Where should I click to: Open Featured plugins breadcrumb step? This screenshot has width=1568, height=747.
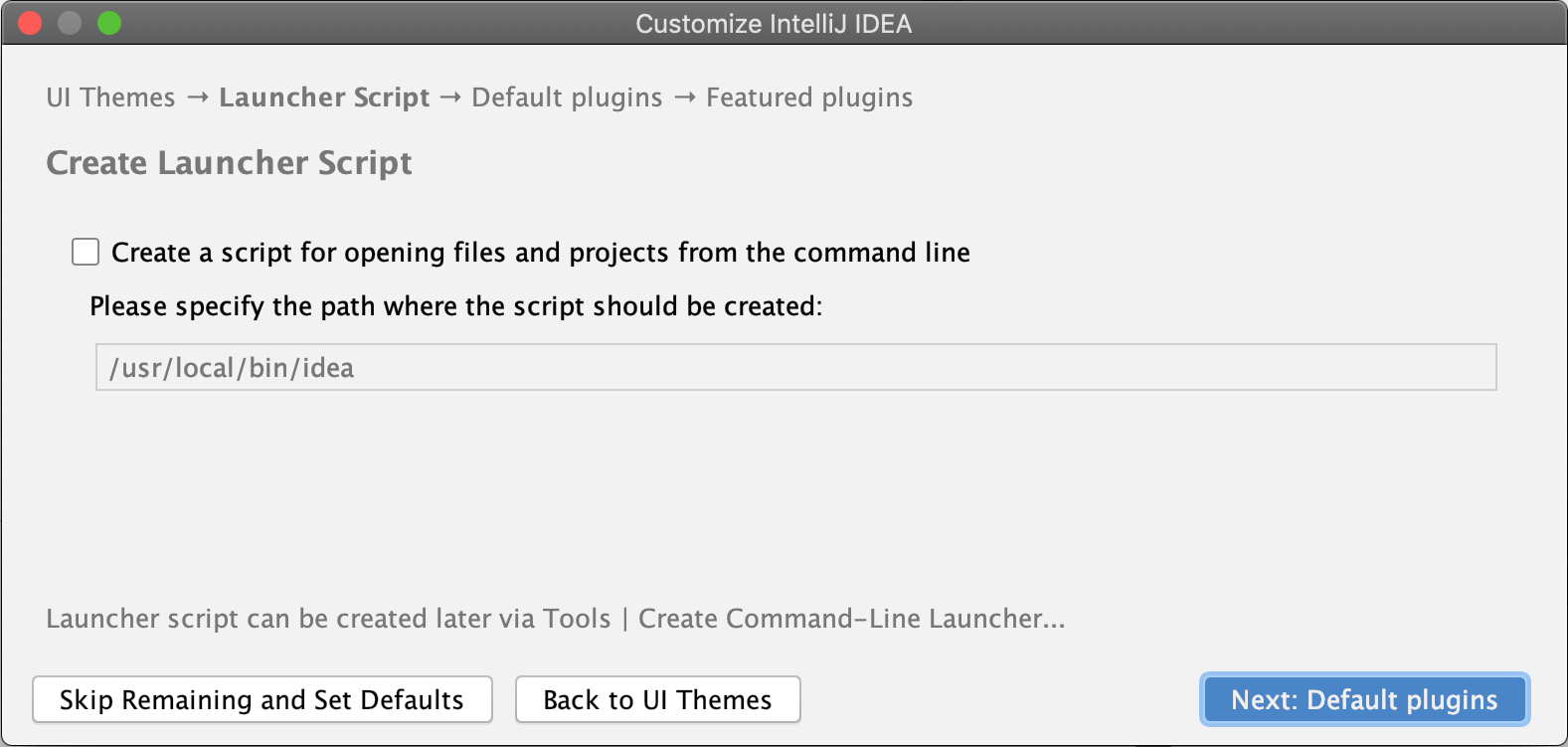(x=808, y=97)
